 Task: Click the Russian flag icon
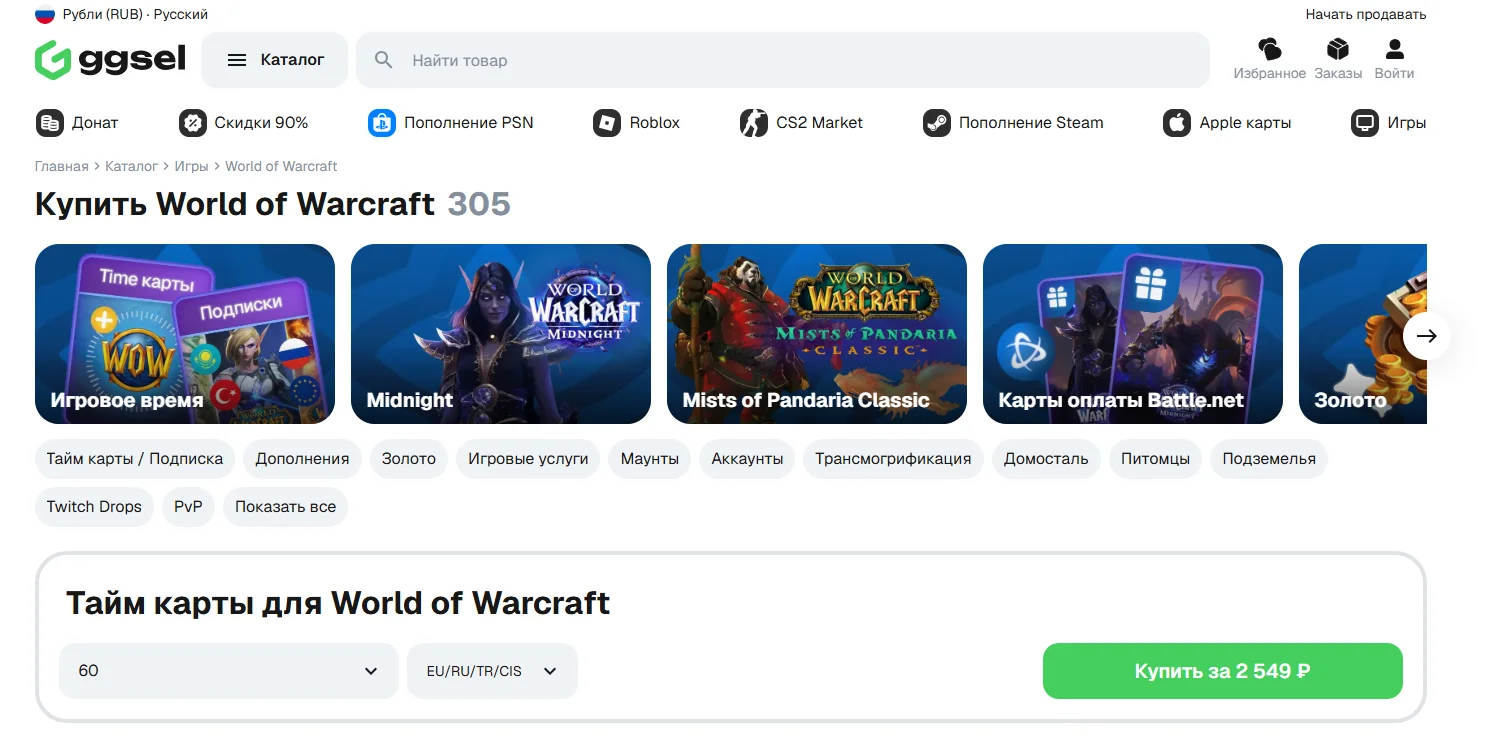point(44,14)
